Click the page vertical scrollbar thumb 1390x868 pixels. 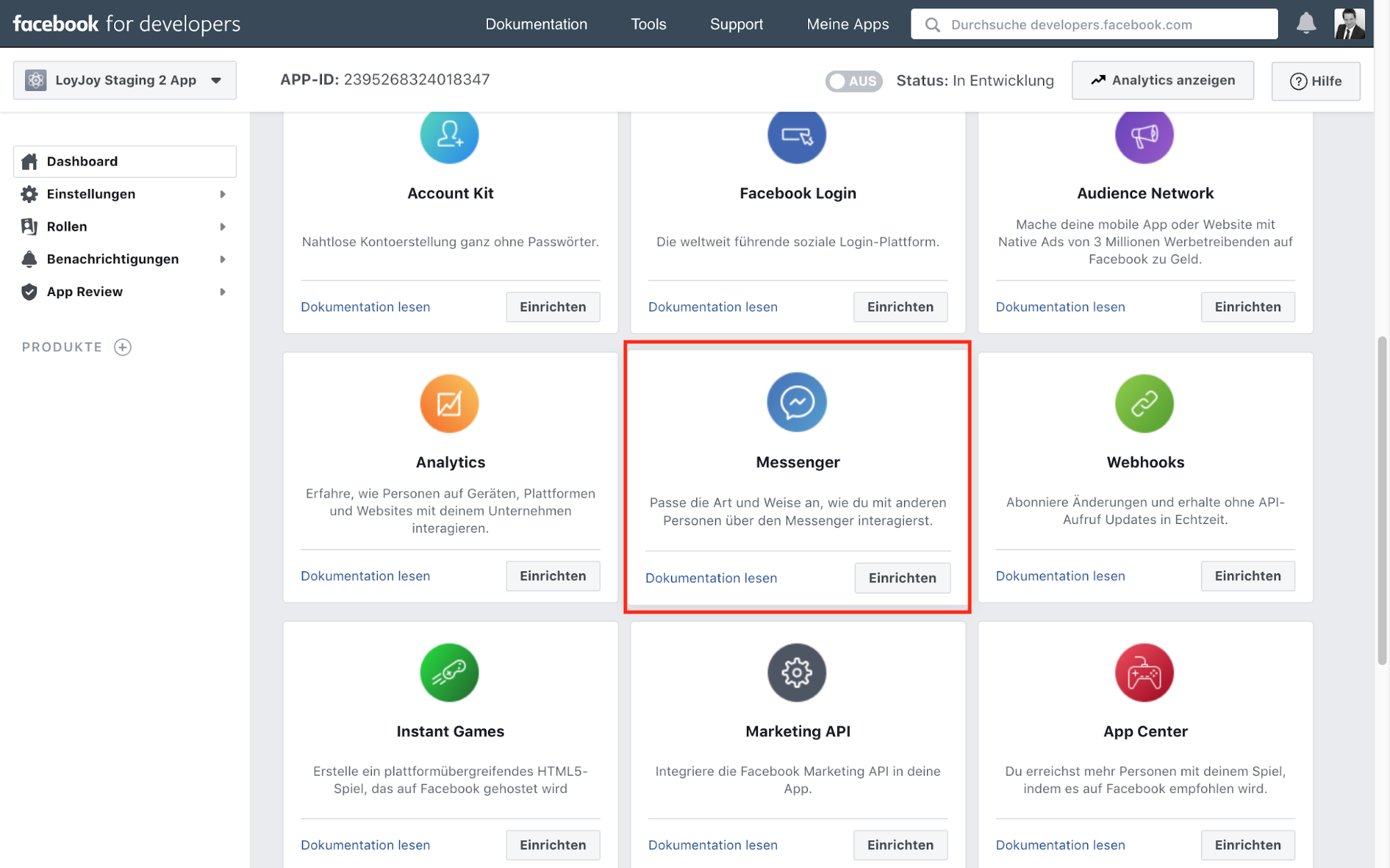(1382, 500)
